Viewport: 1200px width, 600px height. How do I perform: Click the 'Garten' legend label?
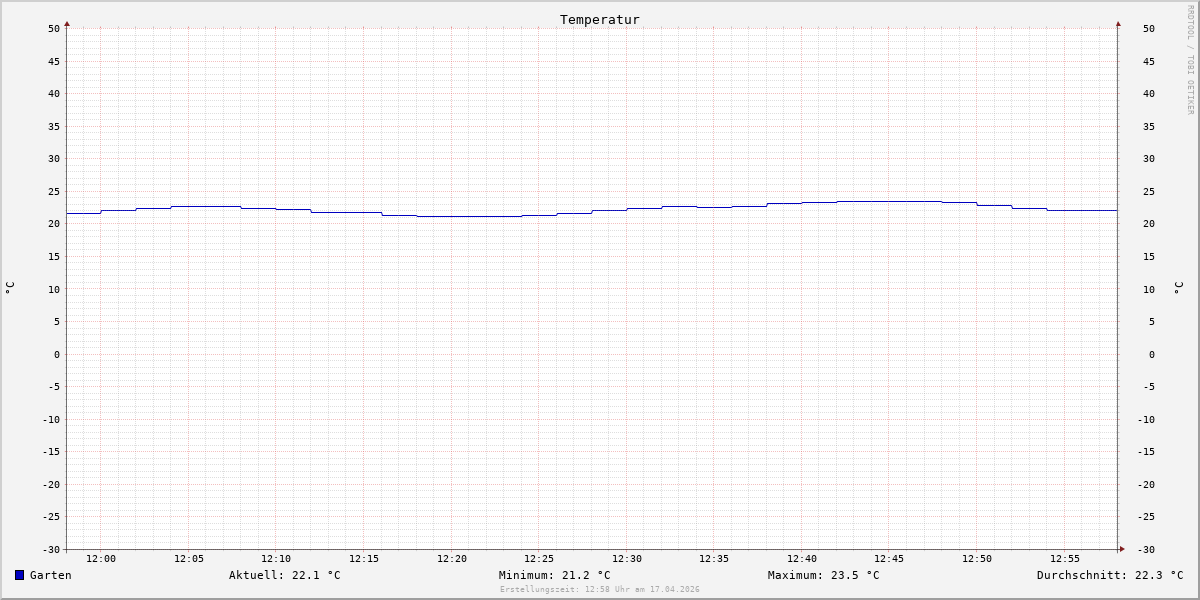coord(50,575)
